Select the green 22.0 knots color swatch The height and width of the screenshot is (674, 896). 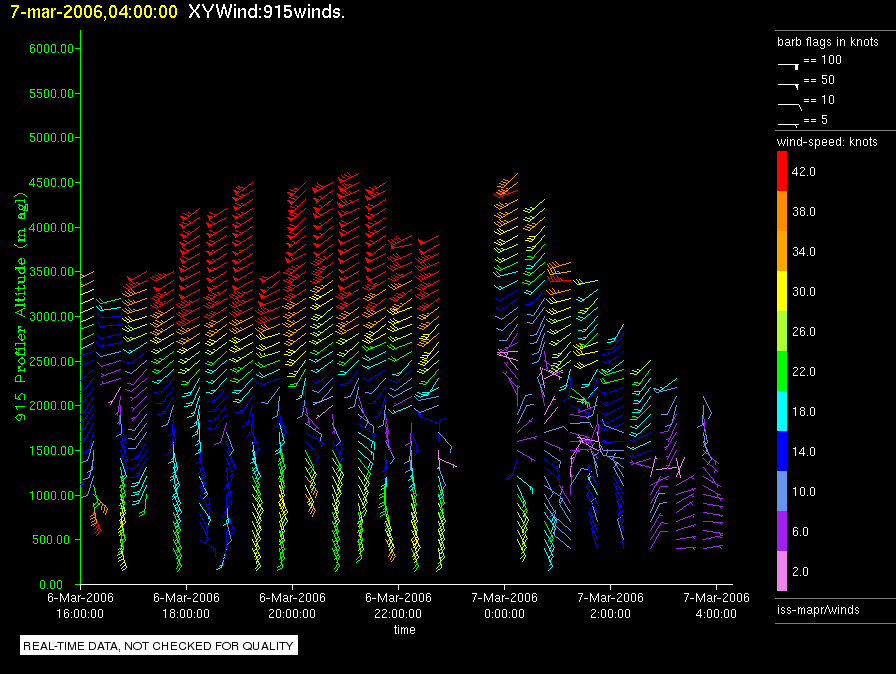coord(783,372)
